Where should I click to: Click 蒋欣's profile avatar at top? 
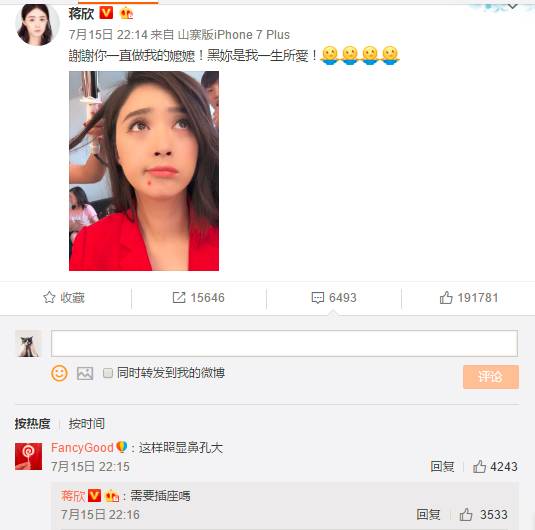[x=37, y=24]
